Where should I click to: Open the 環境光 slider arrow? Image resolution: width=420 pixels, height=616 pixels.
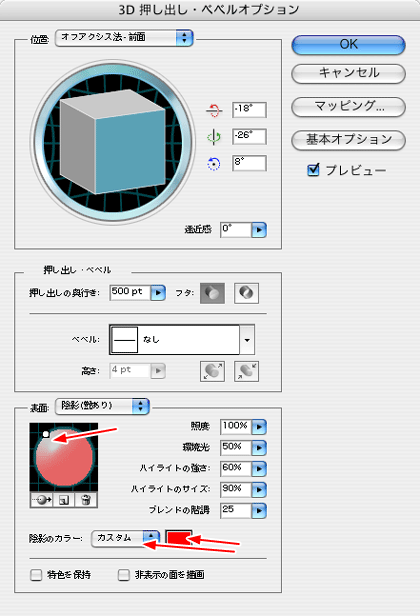pyautogui.click(x=259, y=447)
